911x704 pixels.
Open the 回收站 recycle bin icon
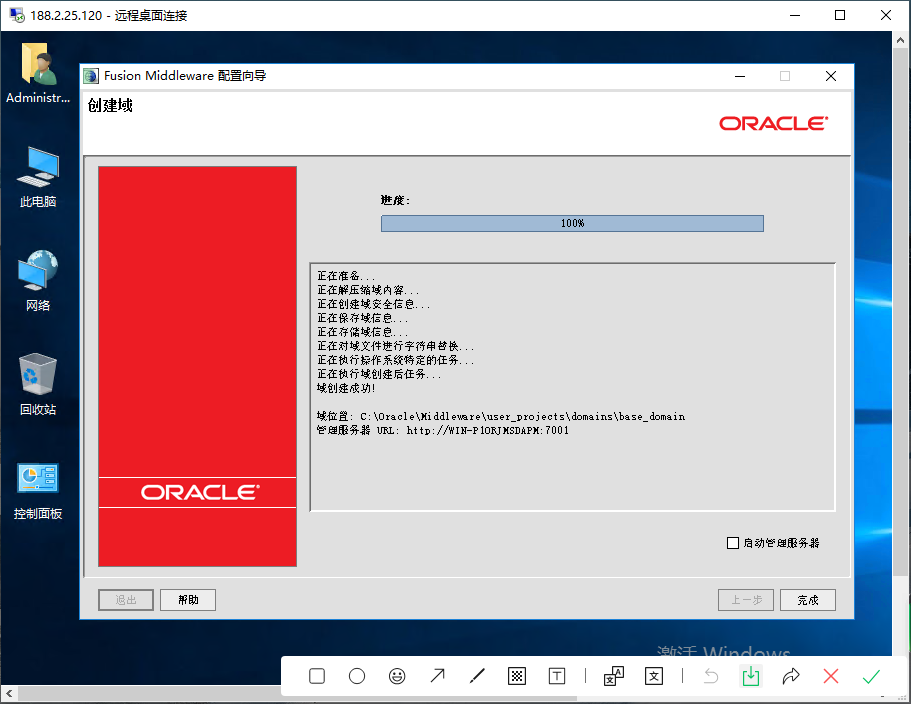pos(38,384)
